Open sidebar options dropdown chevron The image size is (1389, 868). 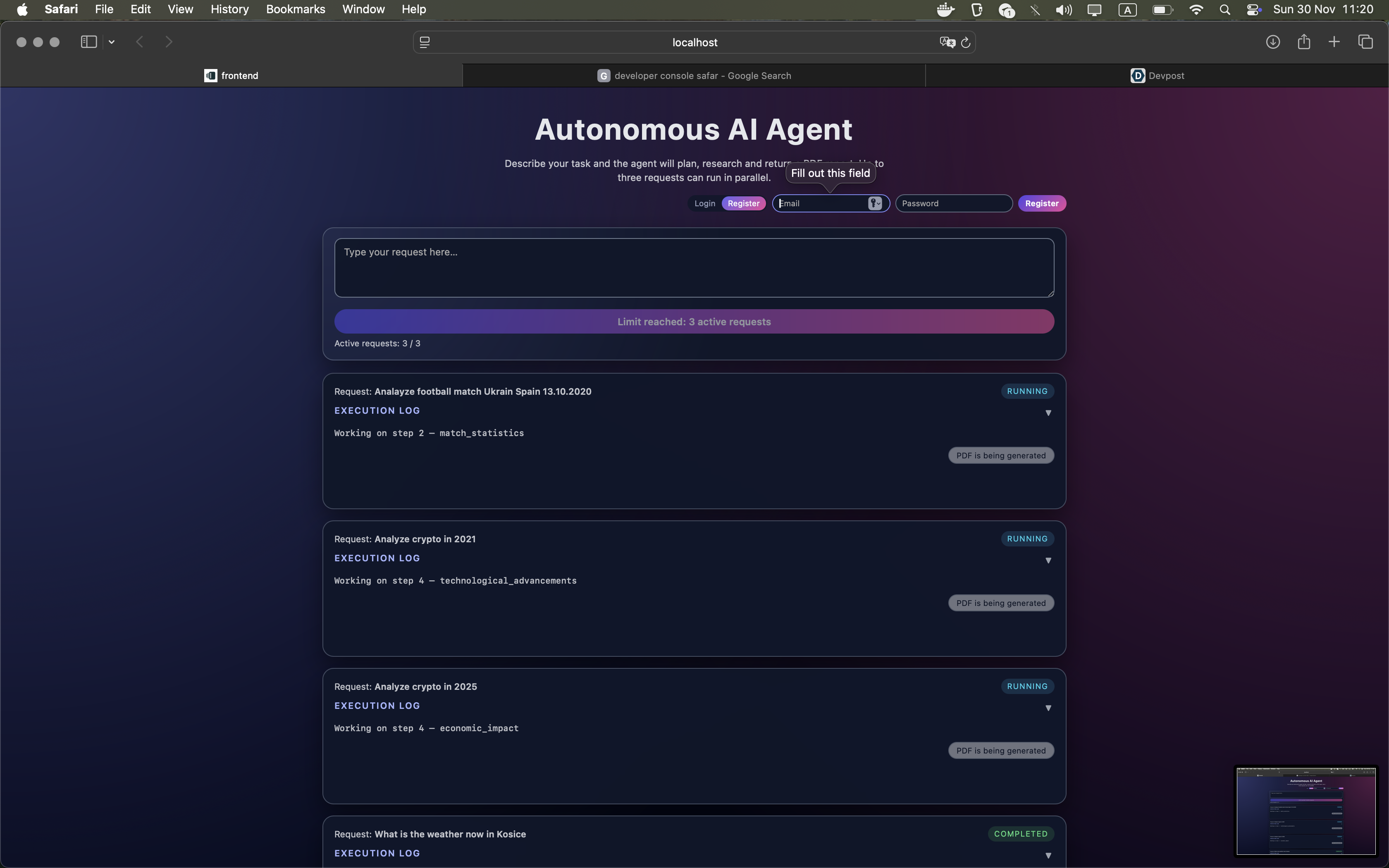click(111, 42)
